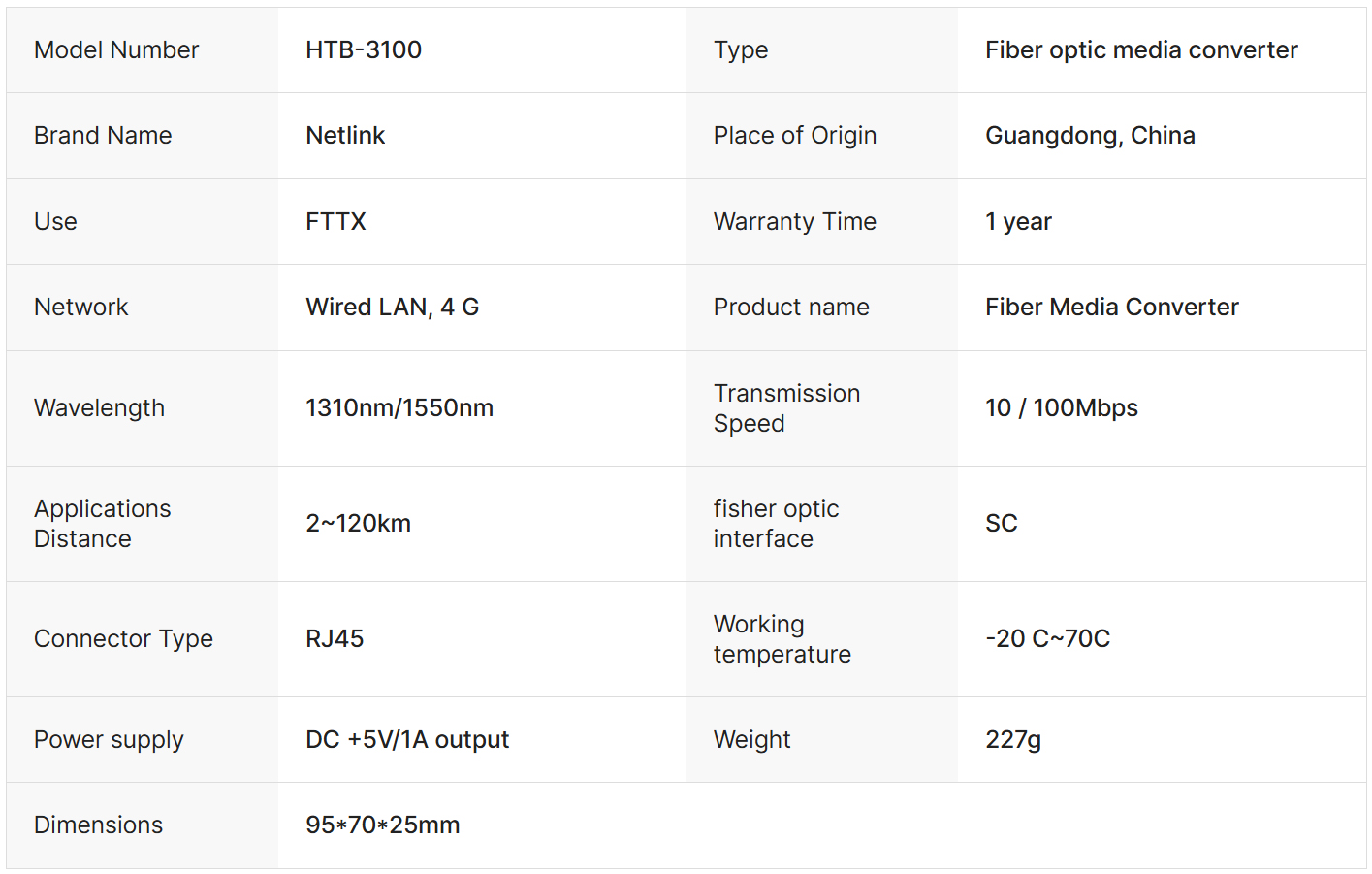
Task: Click the Fiber Media Converter product name
Action: 1111,308
